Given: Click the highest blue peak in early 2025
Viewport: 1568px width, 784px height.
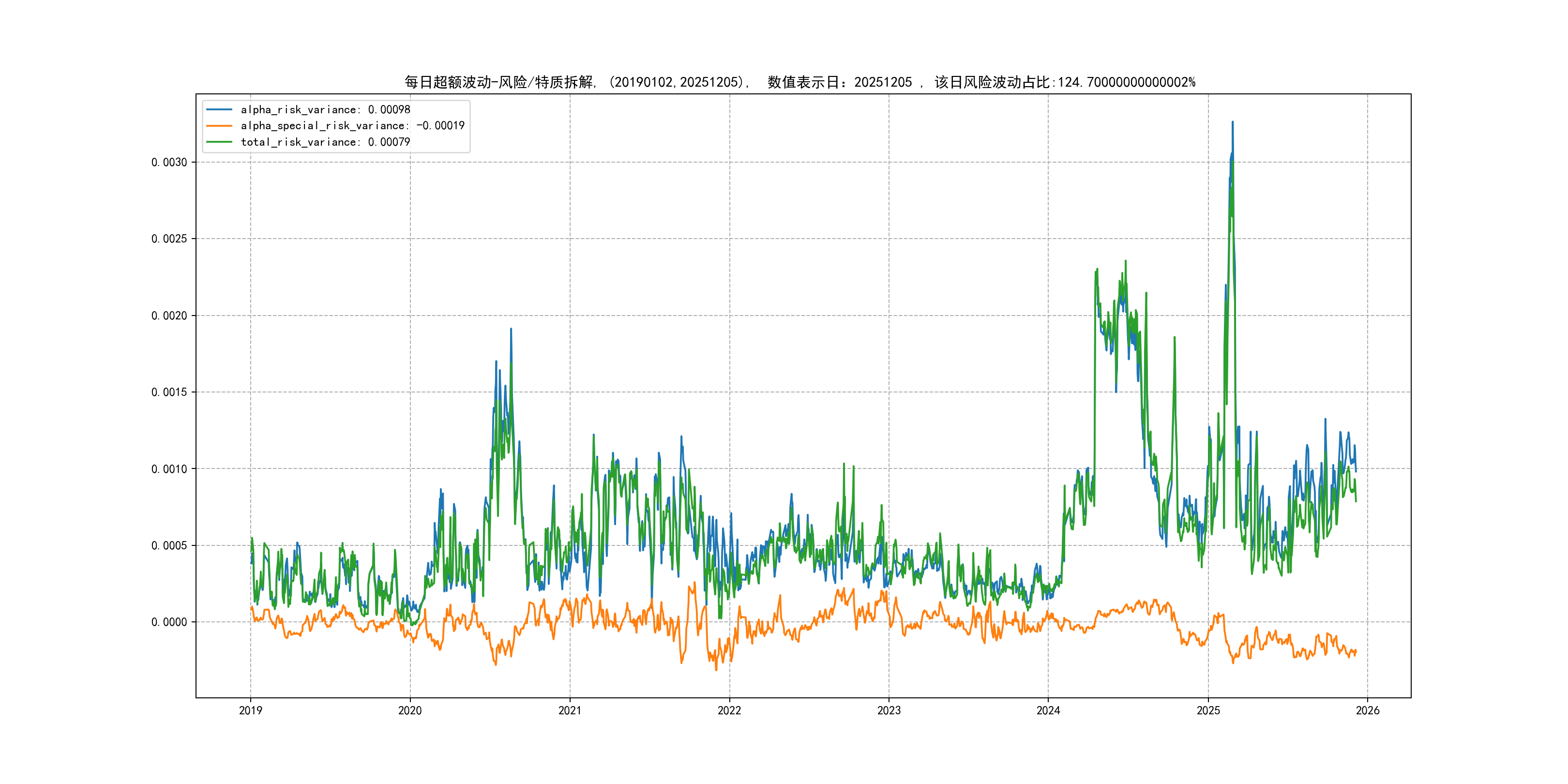Looking at the screenshot, I should (1233, 123).
